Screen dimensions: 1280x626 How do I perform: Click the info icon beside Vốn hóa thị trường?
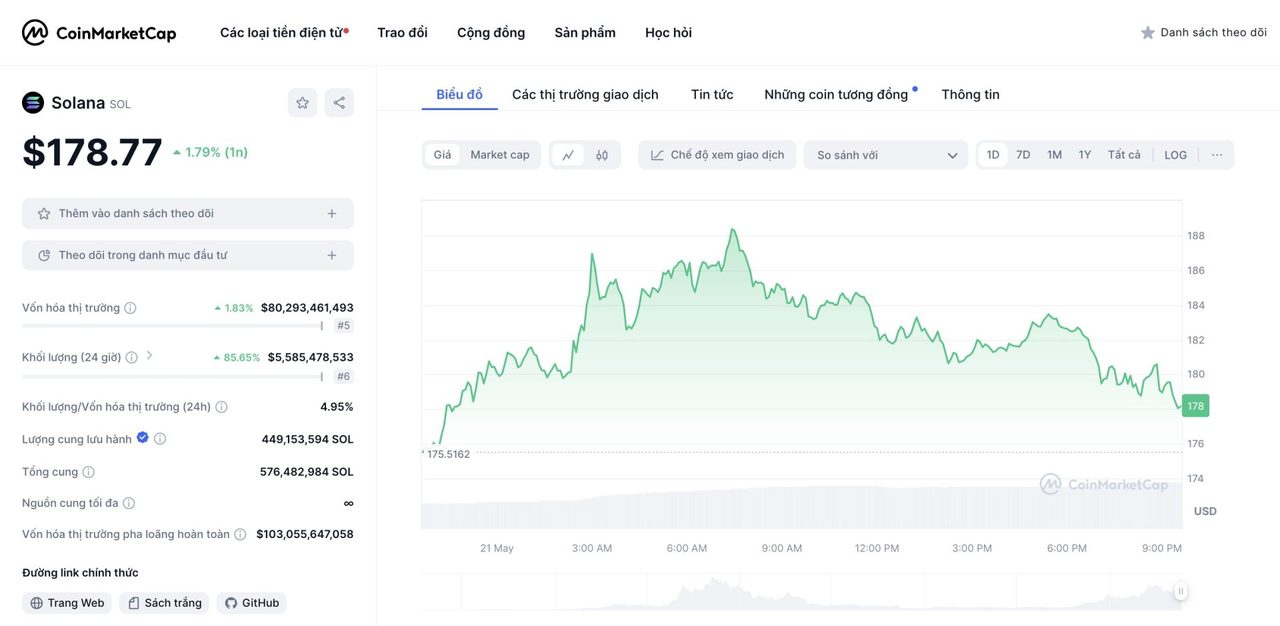point(130,308)
